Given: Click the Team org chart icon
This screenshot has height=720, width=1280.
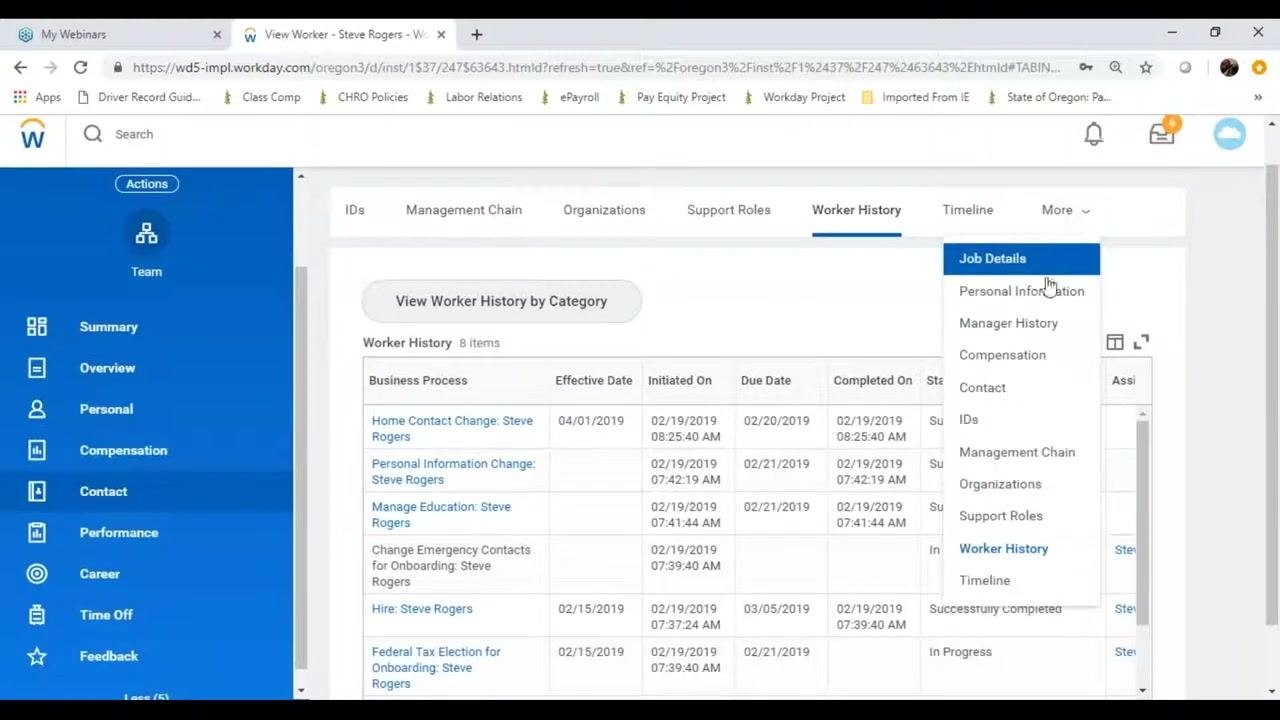Looking at the screenshot, I should point(146,234).
